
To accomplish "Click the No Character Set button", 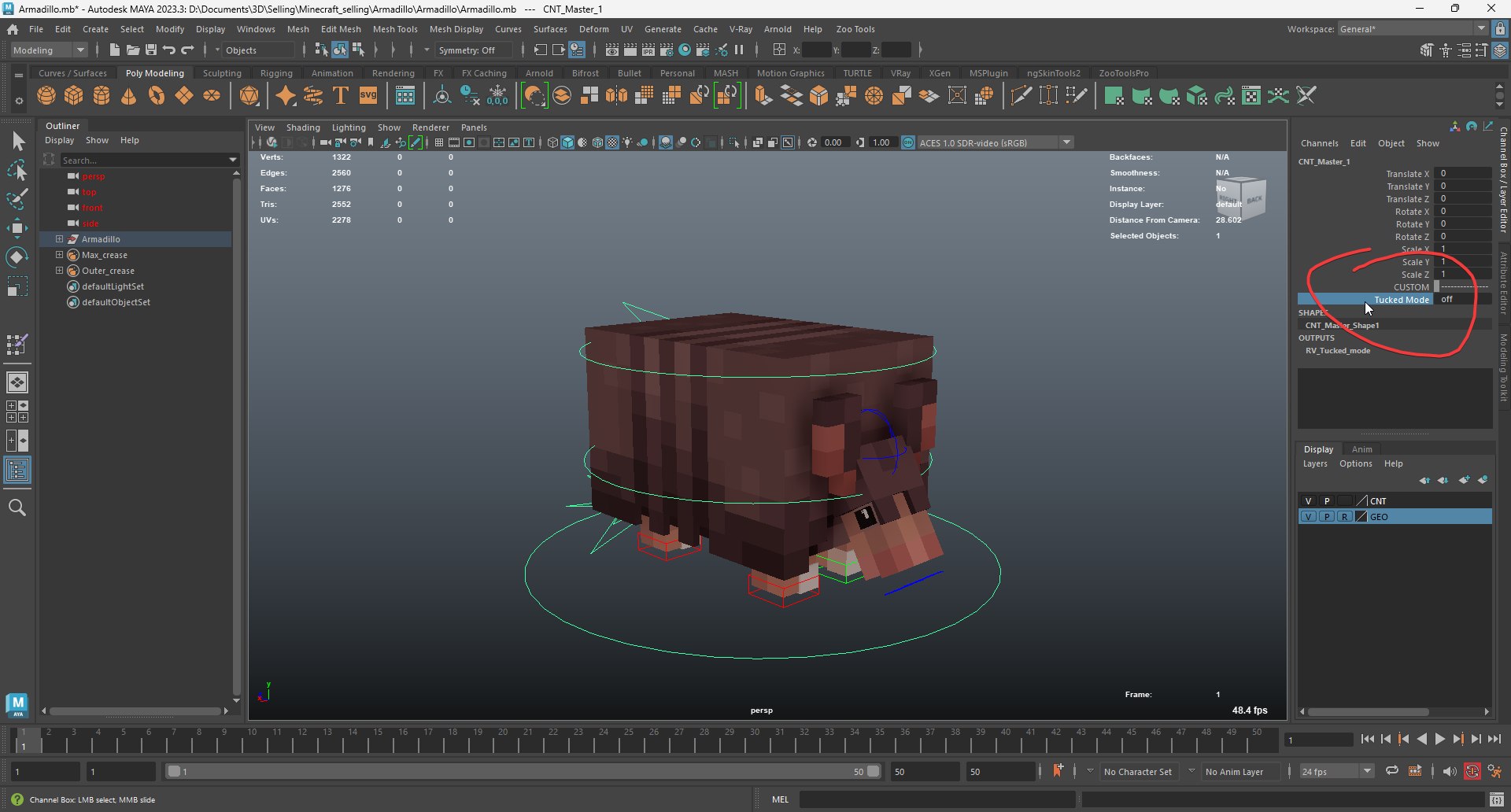I will [x=1138, y=771].
